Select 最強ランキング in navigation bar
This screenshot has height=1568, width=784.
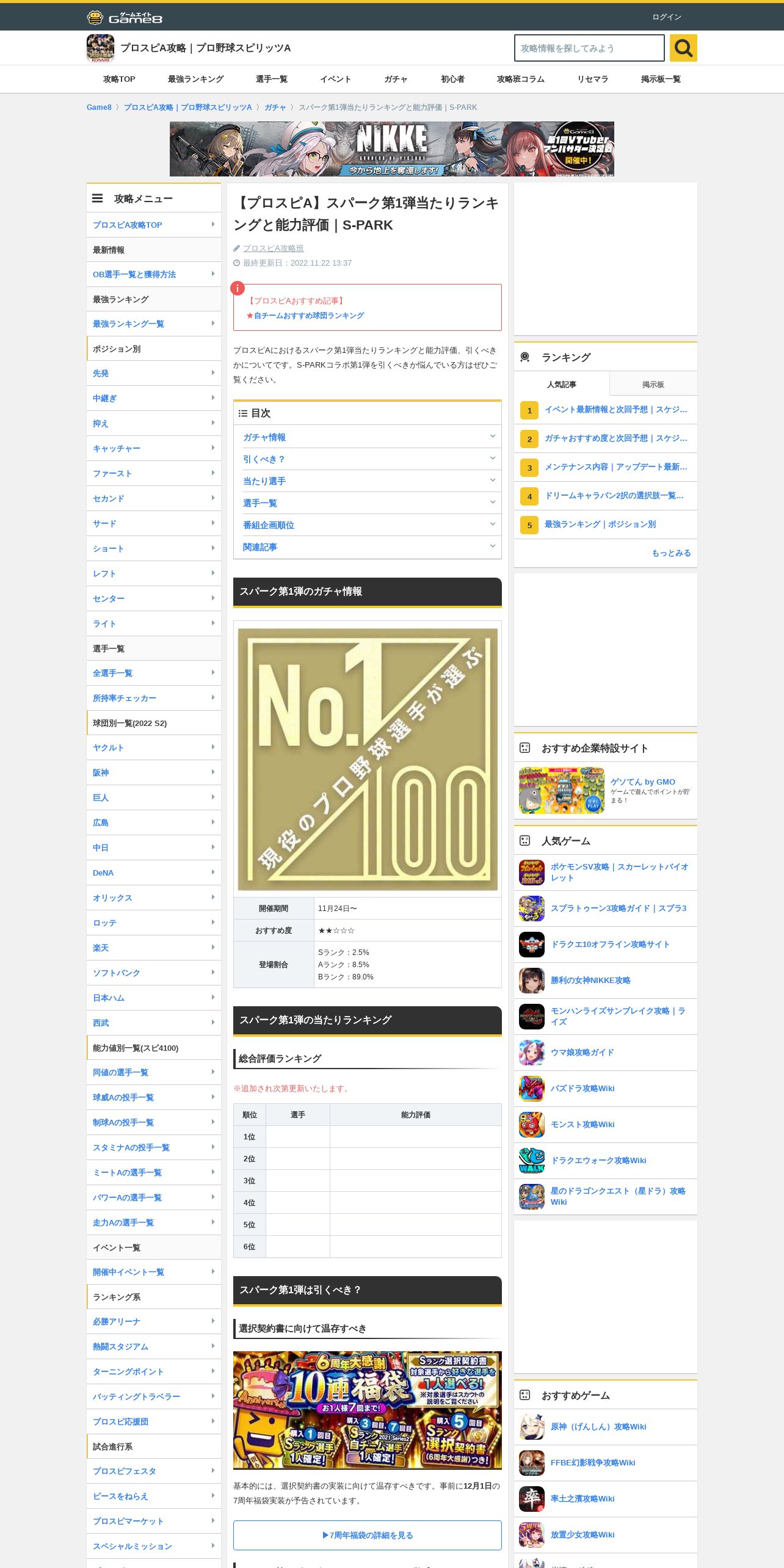point(195,79)
